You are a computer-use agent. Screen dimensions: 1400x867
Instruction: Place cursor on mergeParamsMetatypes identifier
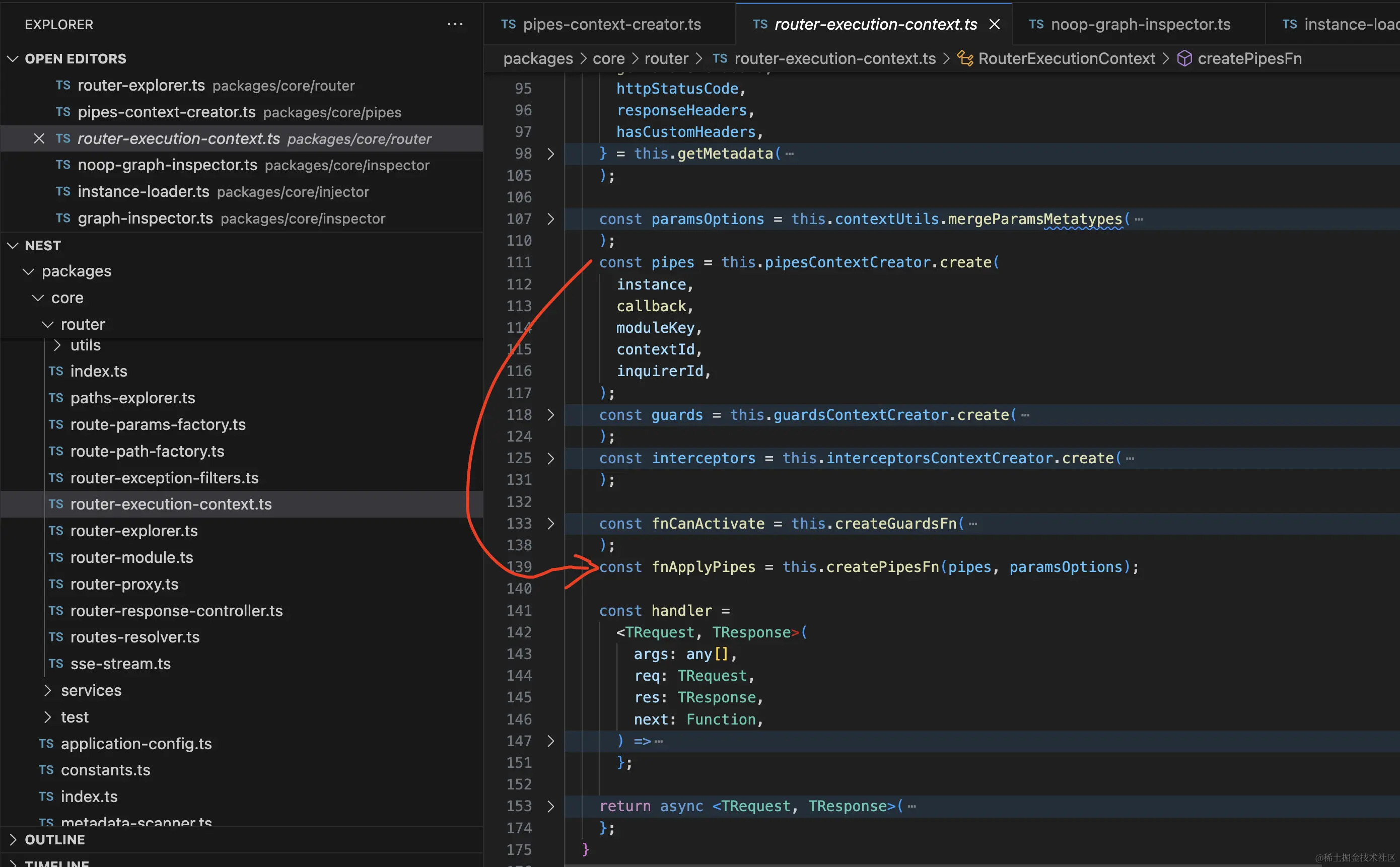point(1035,219)
